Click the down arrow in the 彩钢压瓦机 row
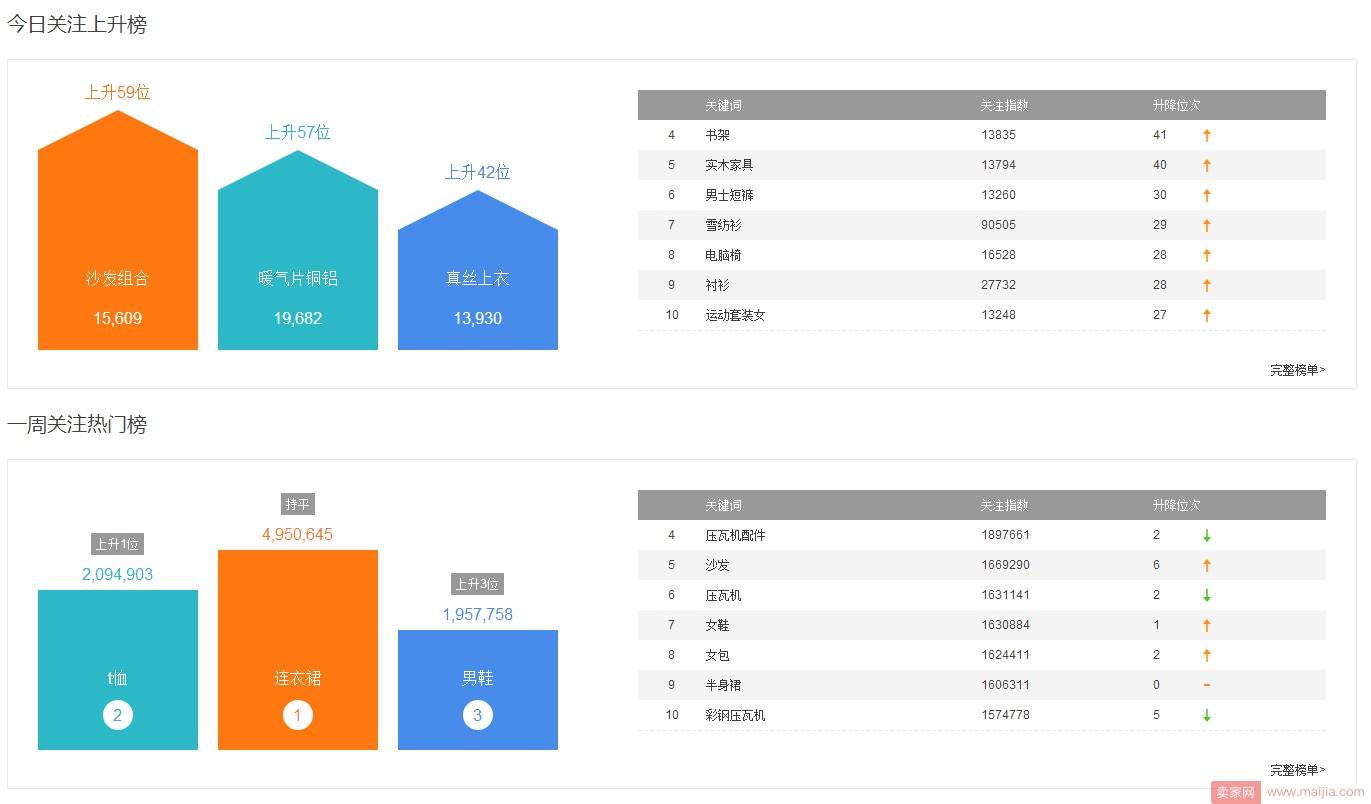Screen dimensions: 1371x804 point(1207,715)
